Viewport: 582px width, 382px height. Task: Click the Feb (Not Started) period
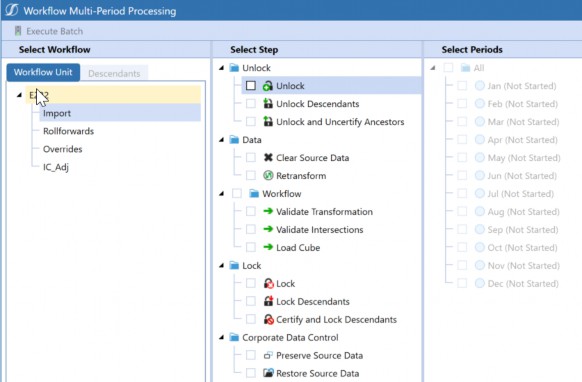coord(523,104)
